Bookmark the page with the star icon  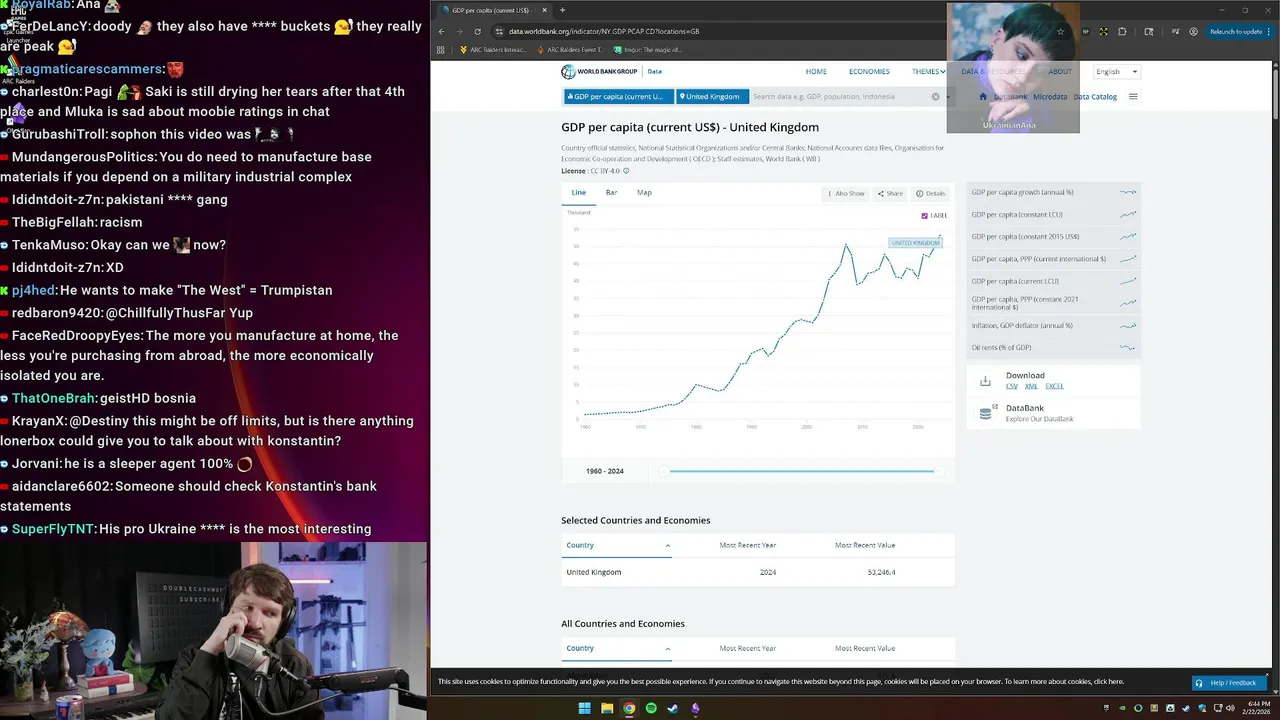click(x=1061, y=31)
